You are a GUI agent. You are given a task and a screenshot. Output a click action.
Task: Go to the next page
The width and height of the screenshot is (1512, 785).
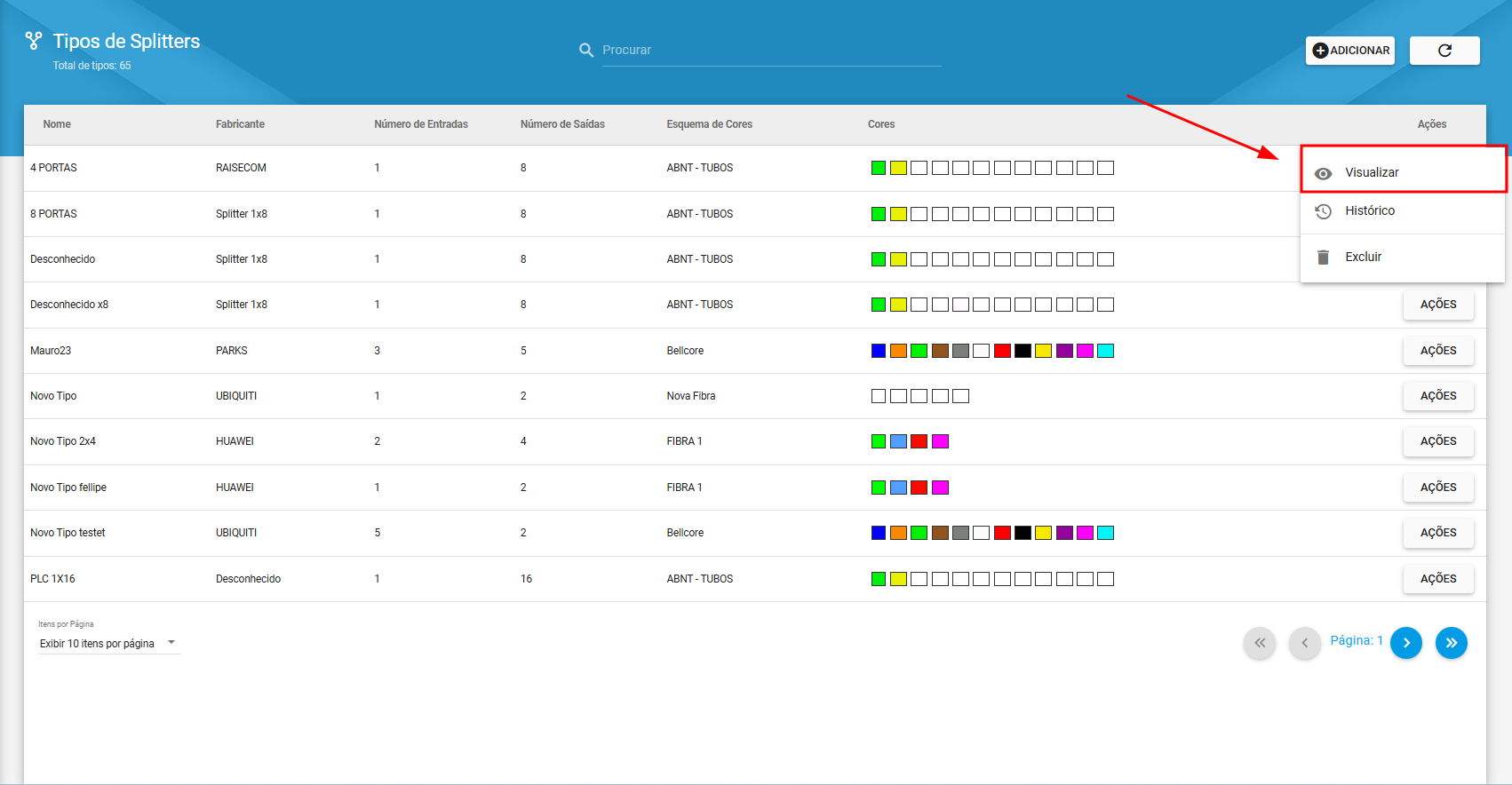(x=1406, y=643)
